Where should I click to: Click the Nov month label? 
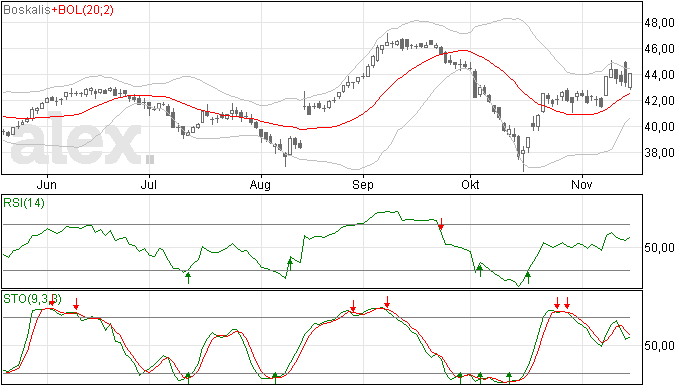(x=582, y=185)
